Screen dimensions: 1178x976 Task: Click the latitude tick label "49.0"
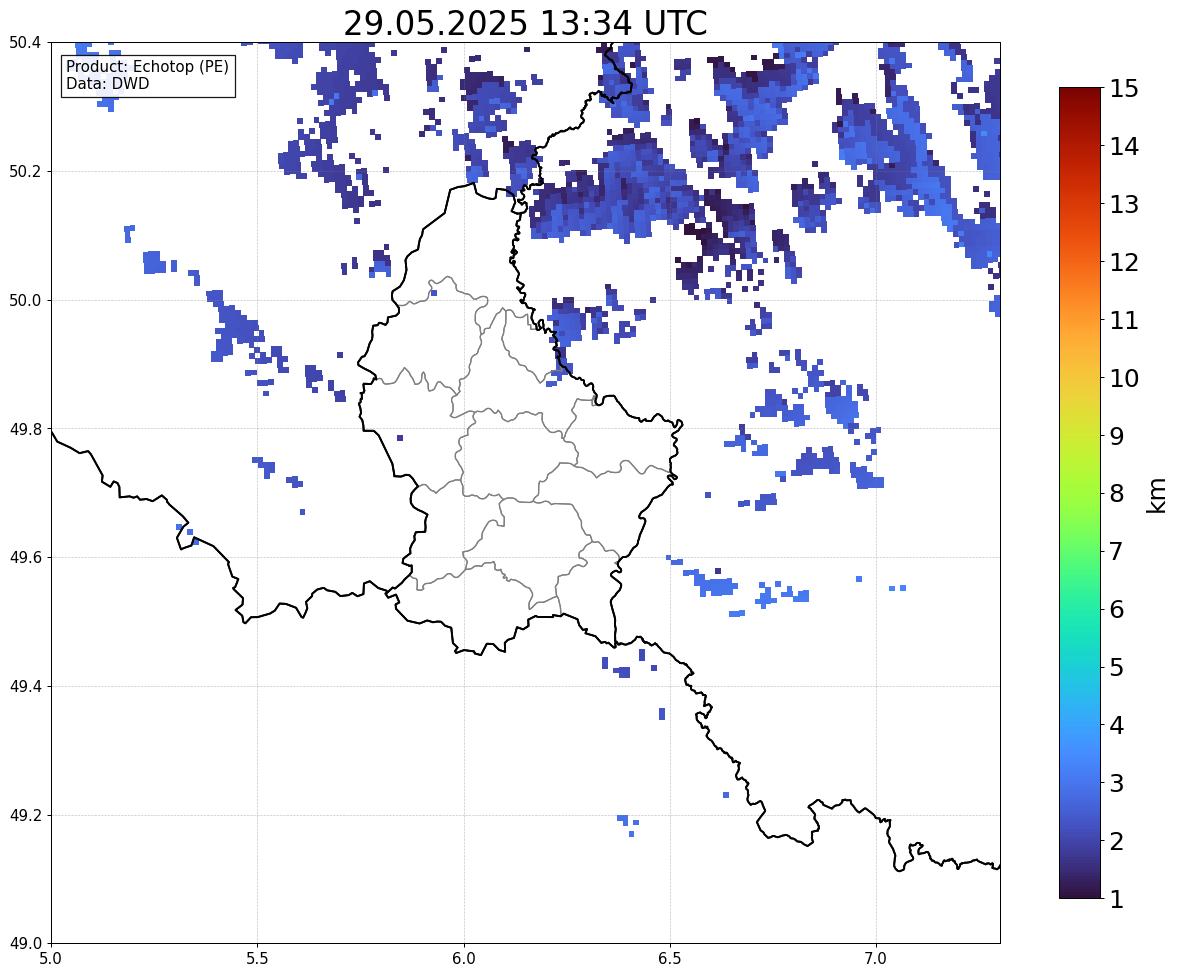(25, 944)
